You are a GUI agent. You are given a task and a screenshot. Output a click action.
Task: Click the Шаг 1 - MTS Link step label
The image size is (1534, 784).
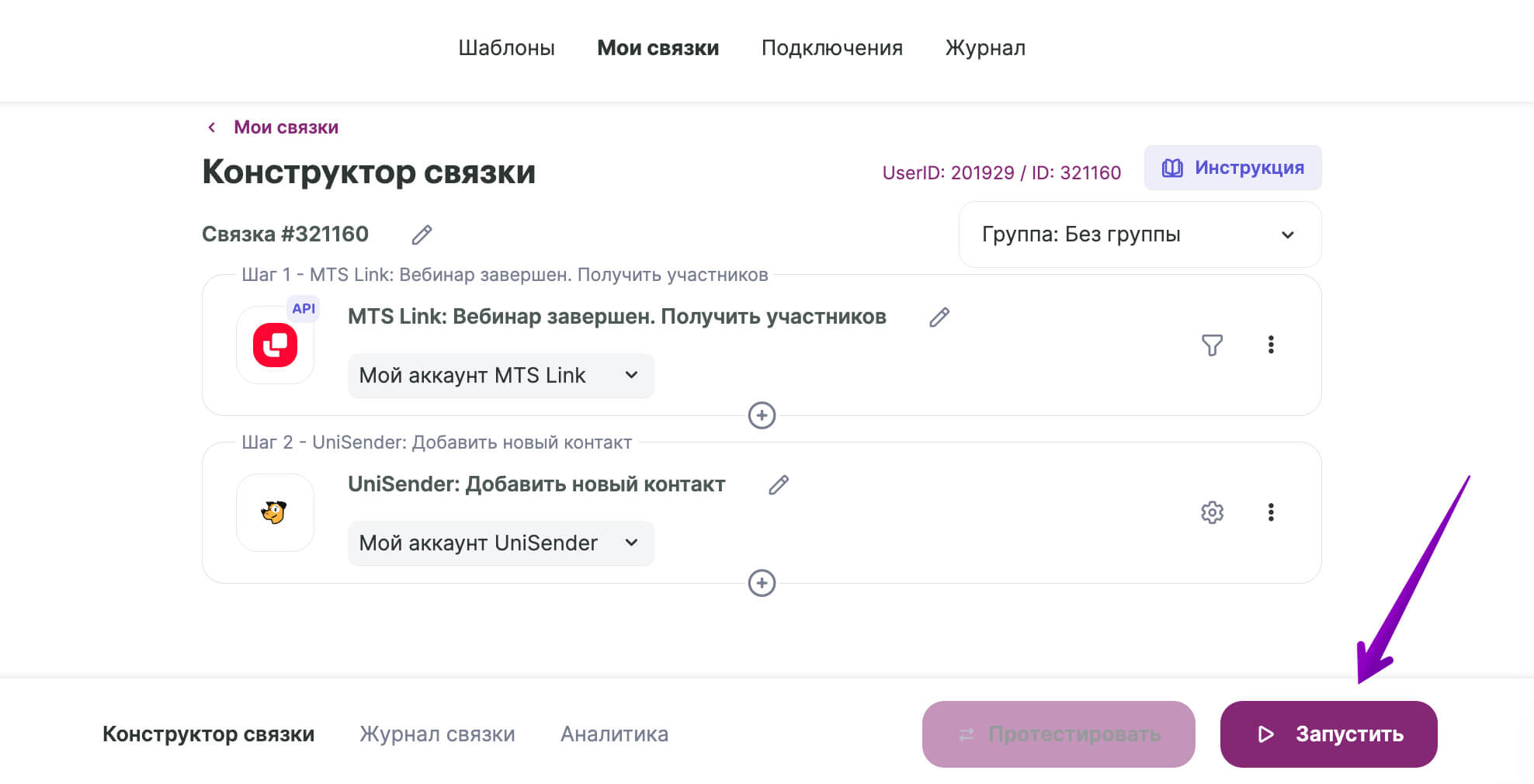click(505, 275)
